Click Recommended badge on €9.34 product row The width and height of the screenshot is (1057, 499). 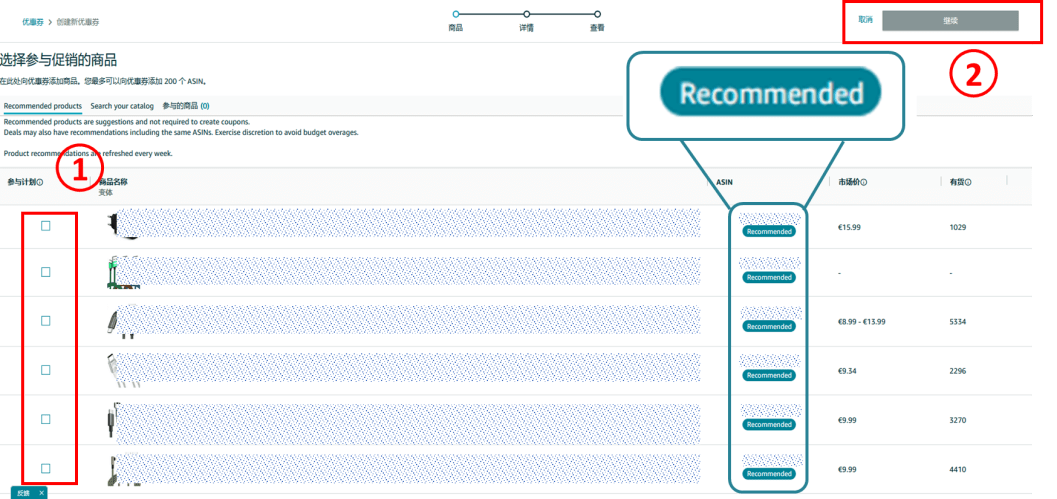(769, 375)
